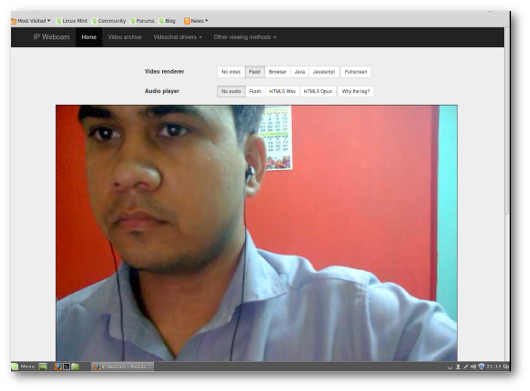Open the file manager folder icon

click(x=75, y=366)
